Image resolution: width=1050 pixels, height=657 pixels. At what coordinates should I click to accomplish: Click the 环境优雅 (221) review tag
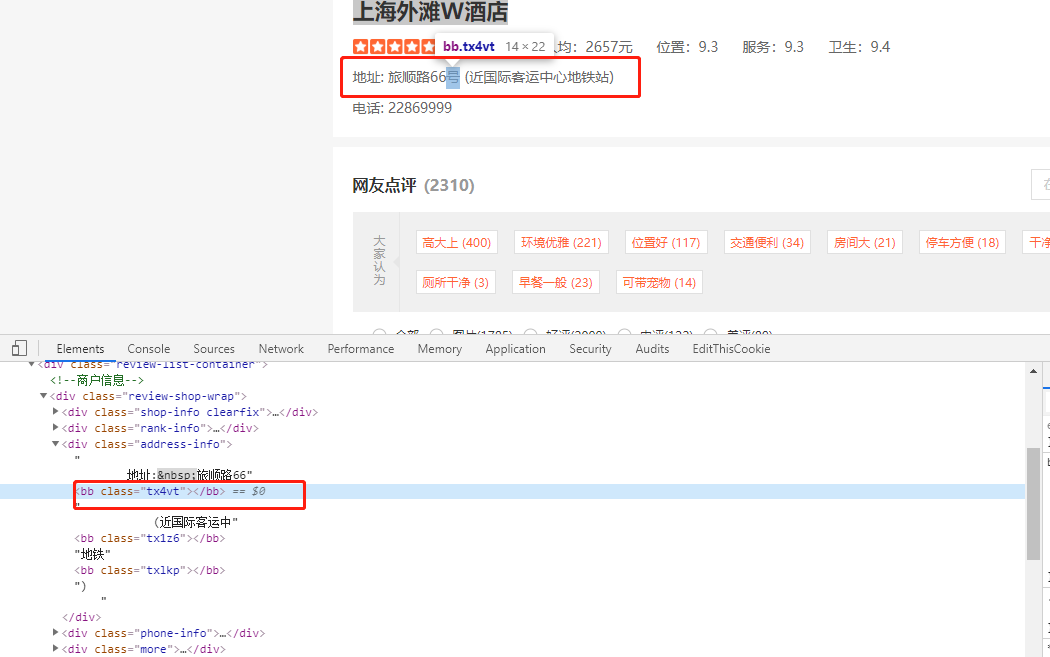pos(561,242)
